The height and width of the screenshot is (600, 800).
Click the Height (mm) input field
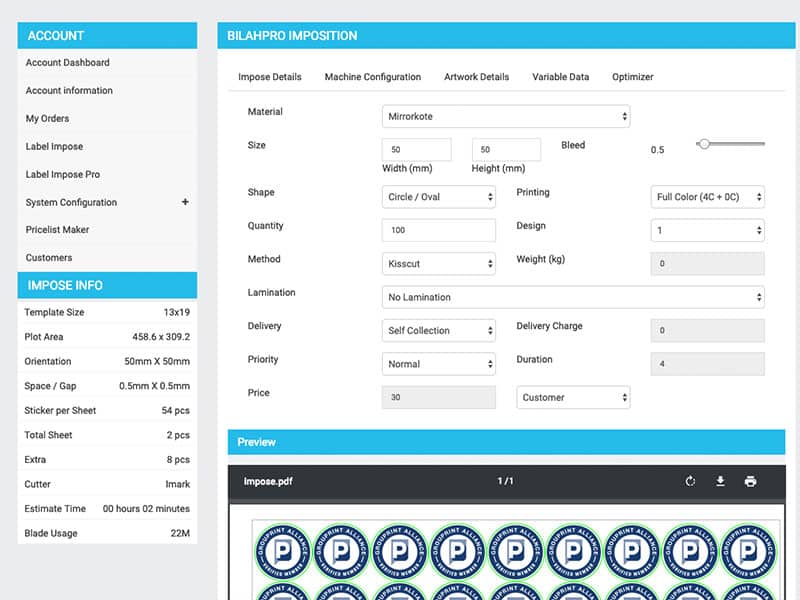tap(506, 149)
